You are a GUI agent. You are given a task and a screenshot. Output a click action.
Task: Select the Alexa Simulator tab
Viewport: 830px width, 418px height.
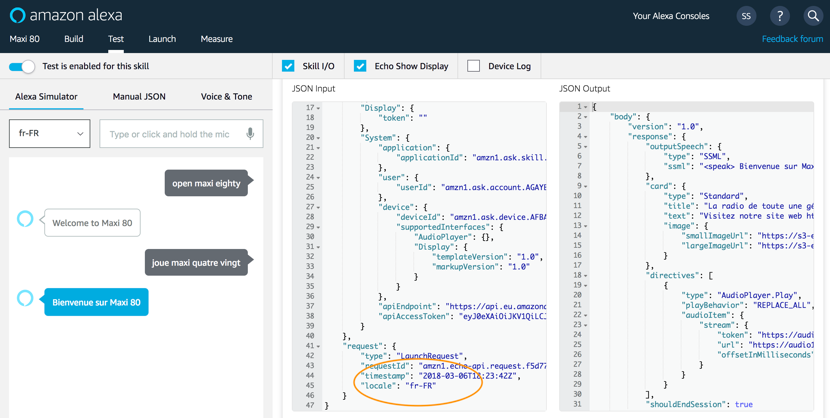(x=46, y=96)
